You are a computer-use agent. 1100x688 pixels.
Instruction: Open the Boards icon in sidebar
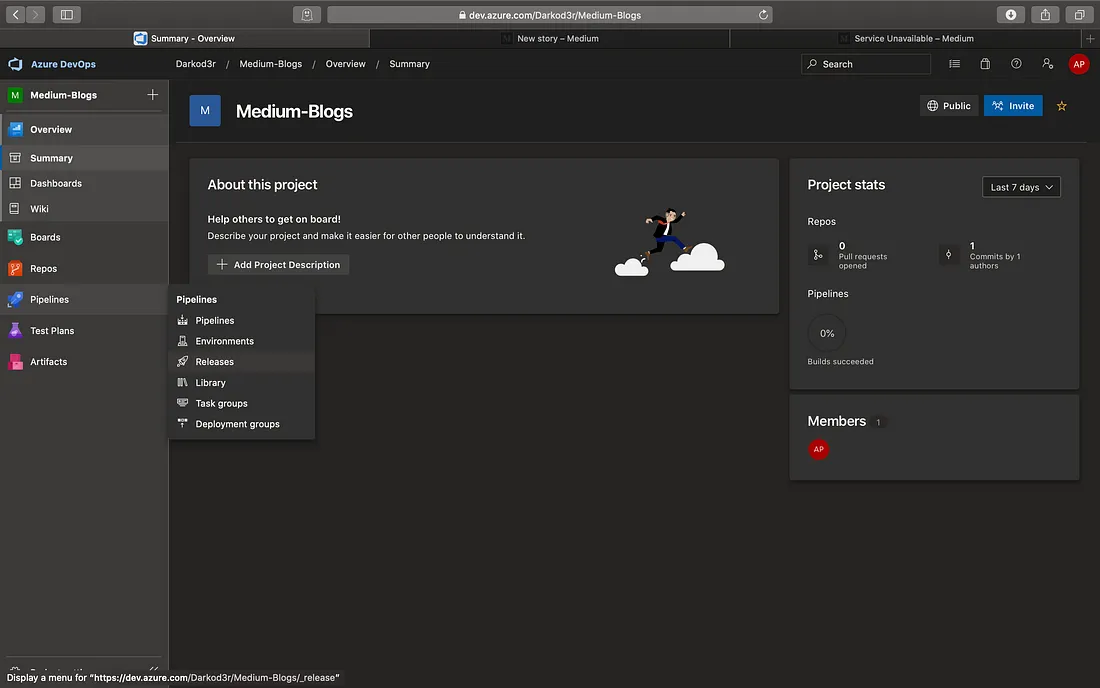pos(15,237)
